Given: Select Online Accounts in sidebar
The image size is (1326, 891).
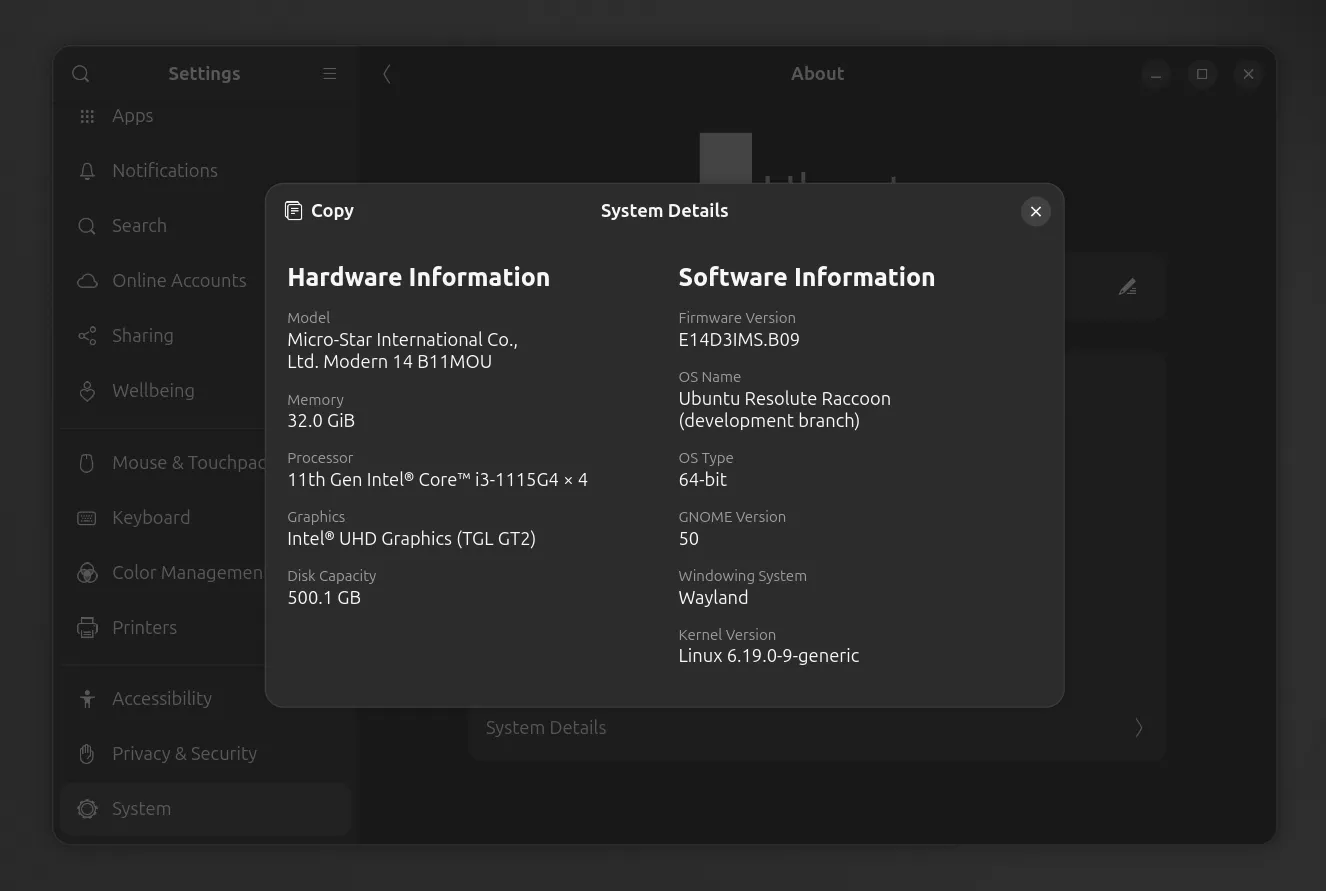Looking at the screenshot, I should (205, 281).
